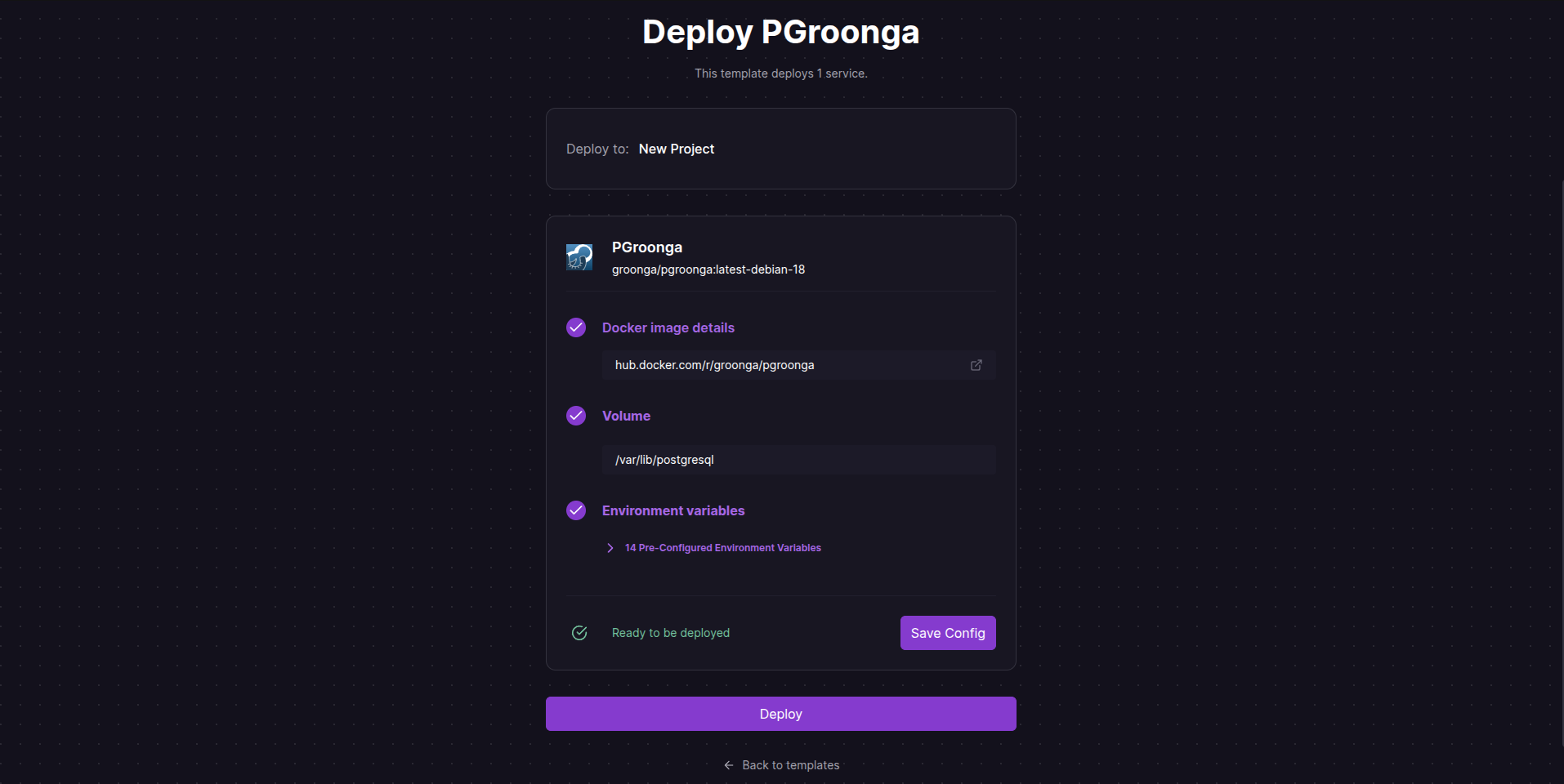This screenshot has height=784, width=1564.
Task: Click the back arrow icon beside templates
Action: tap(729, 765)
